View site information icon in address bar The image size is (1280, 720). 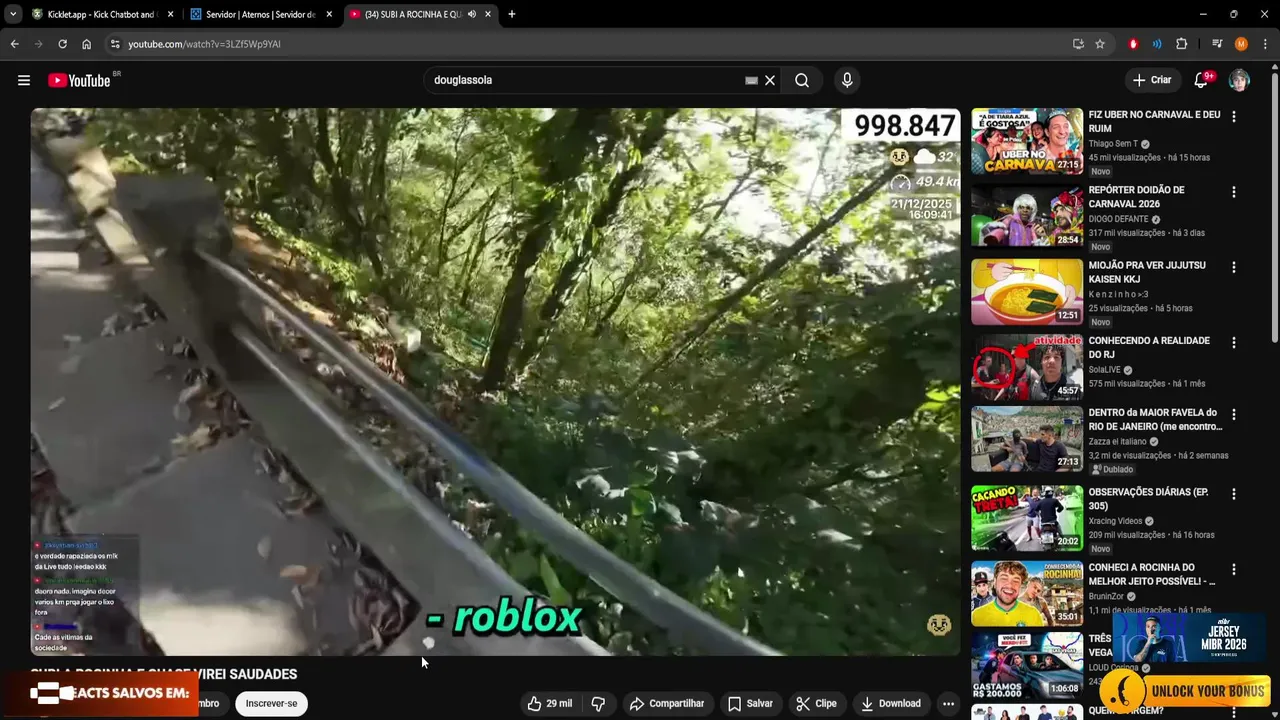coord(115,44)
